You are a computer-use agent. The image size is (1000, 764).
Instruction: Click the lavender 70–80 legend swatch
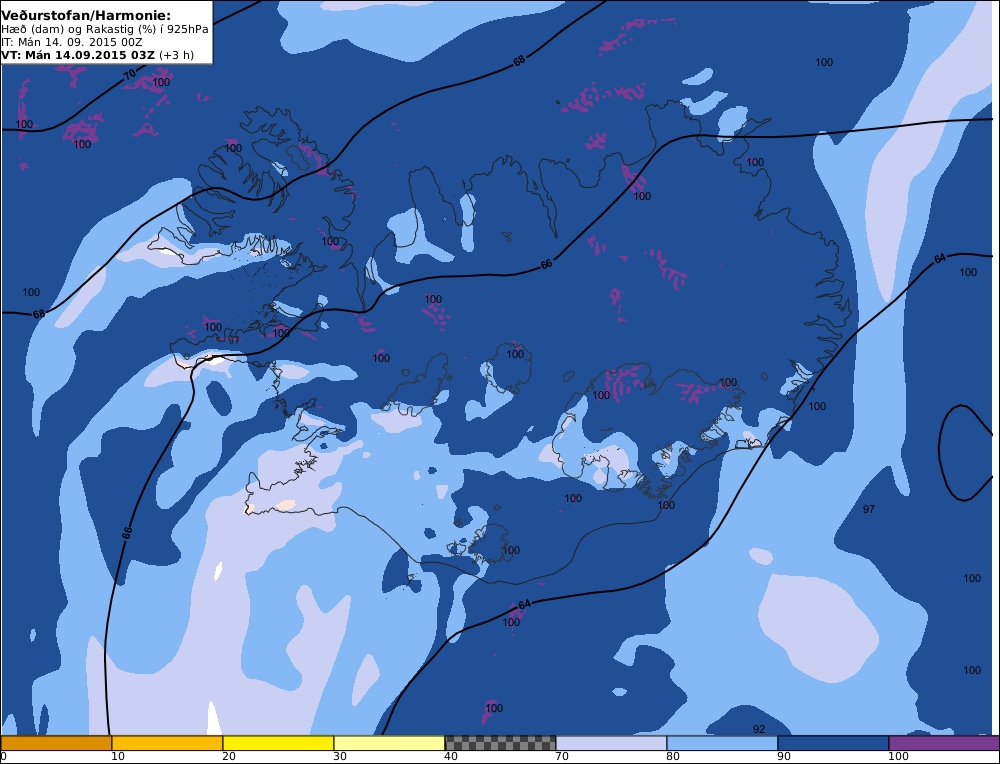pyautogui.click(x=611, y=743)
